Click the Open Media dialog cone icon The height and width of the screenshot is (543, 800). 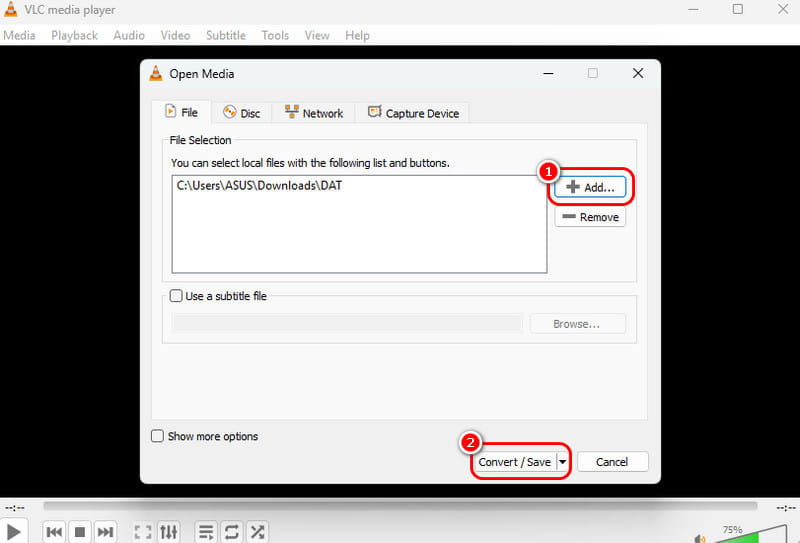[x=156, y=73]
